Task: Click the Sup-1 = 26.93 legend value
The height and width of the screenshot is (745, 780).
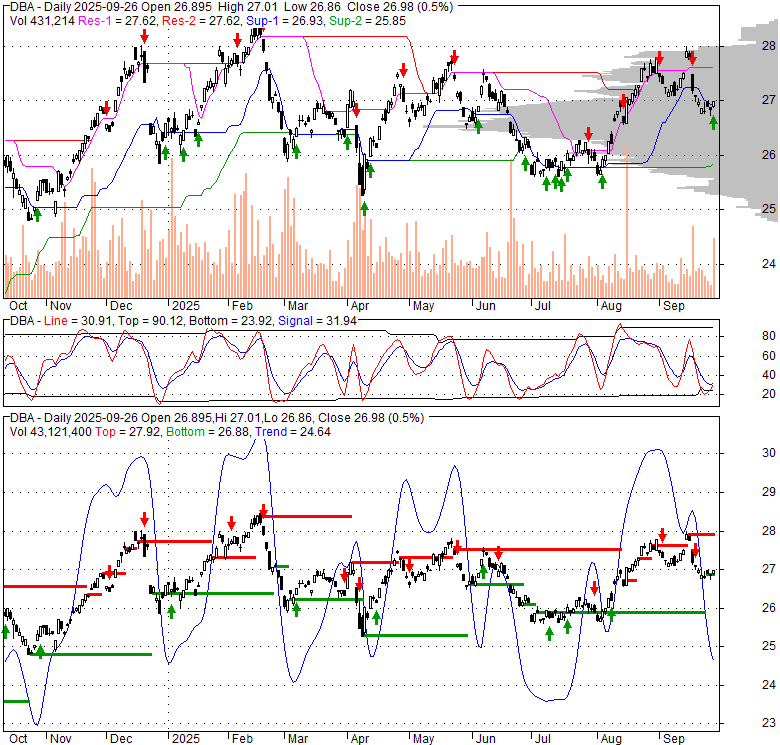Action: coord(285,21)
